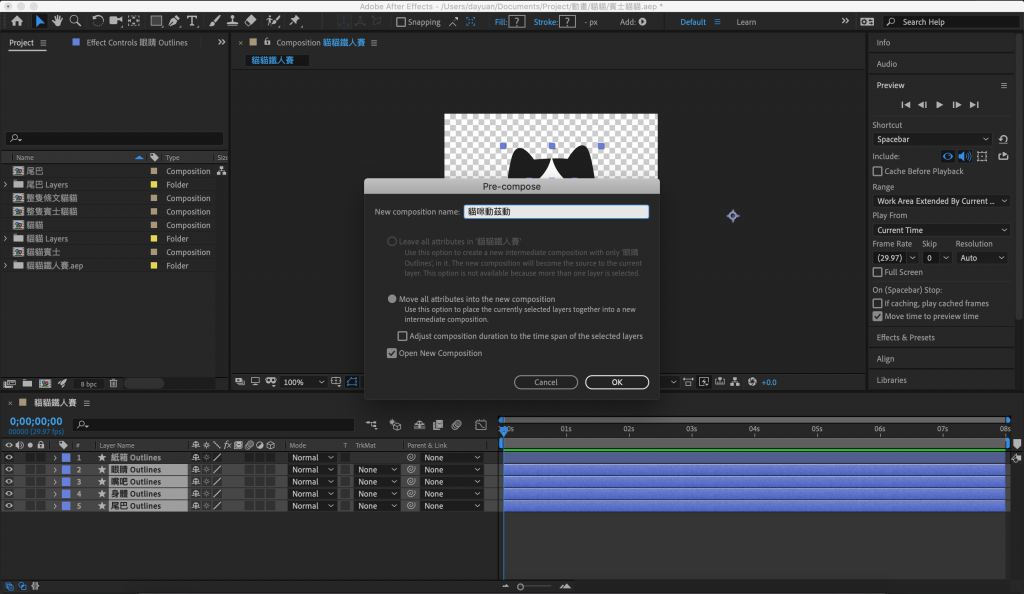
Task: Select the Horizontal Type tool
Action: [x=192, y=22]
